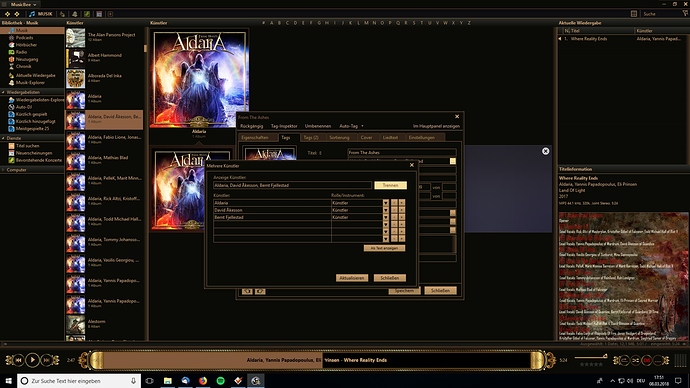Click the volume slider

(x=591, y=357)
